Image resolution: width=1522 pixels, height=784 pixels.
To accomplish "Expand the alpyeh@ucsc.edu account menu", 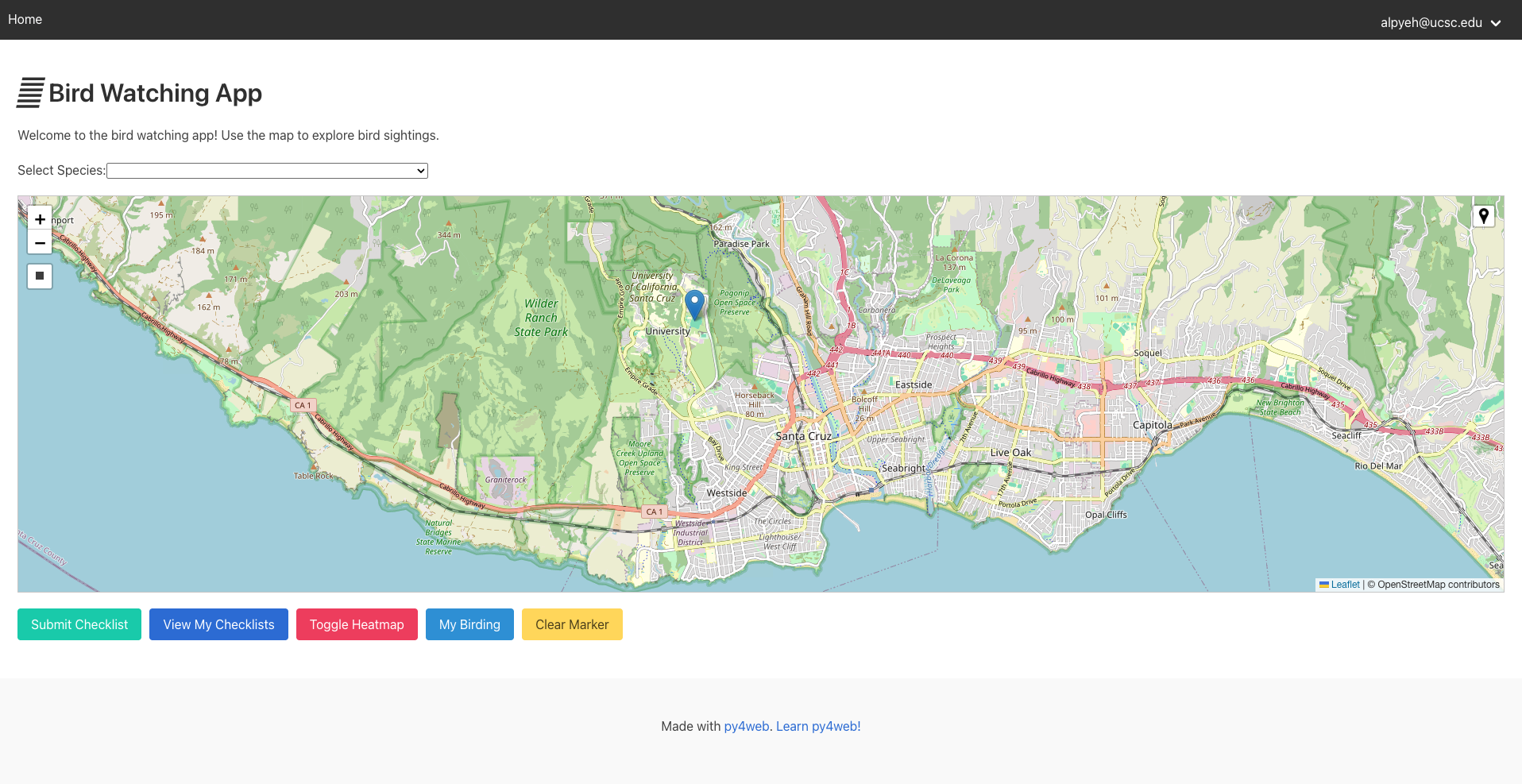I will click(x=1431, y=22).
